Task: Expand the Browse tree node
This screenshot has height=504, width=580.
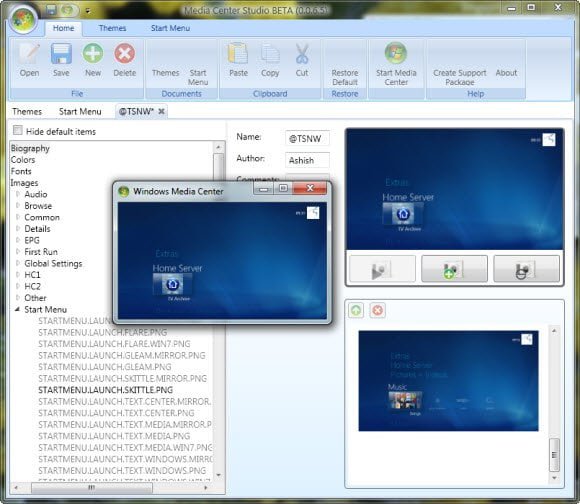Action: 18,205
